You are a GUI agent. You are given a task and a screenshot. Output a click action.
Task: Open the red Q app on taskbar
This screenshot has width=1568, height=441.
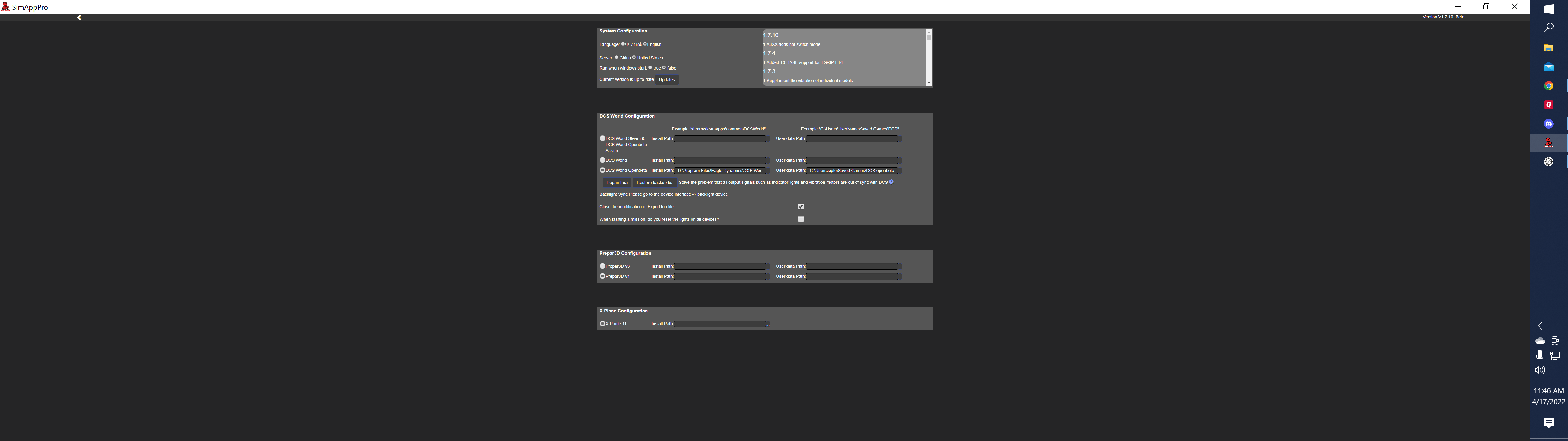tap(1548, 105)
